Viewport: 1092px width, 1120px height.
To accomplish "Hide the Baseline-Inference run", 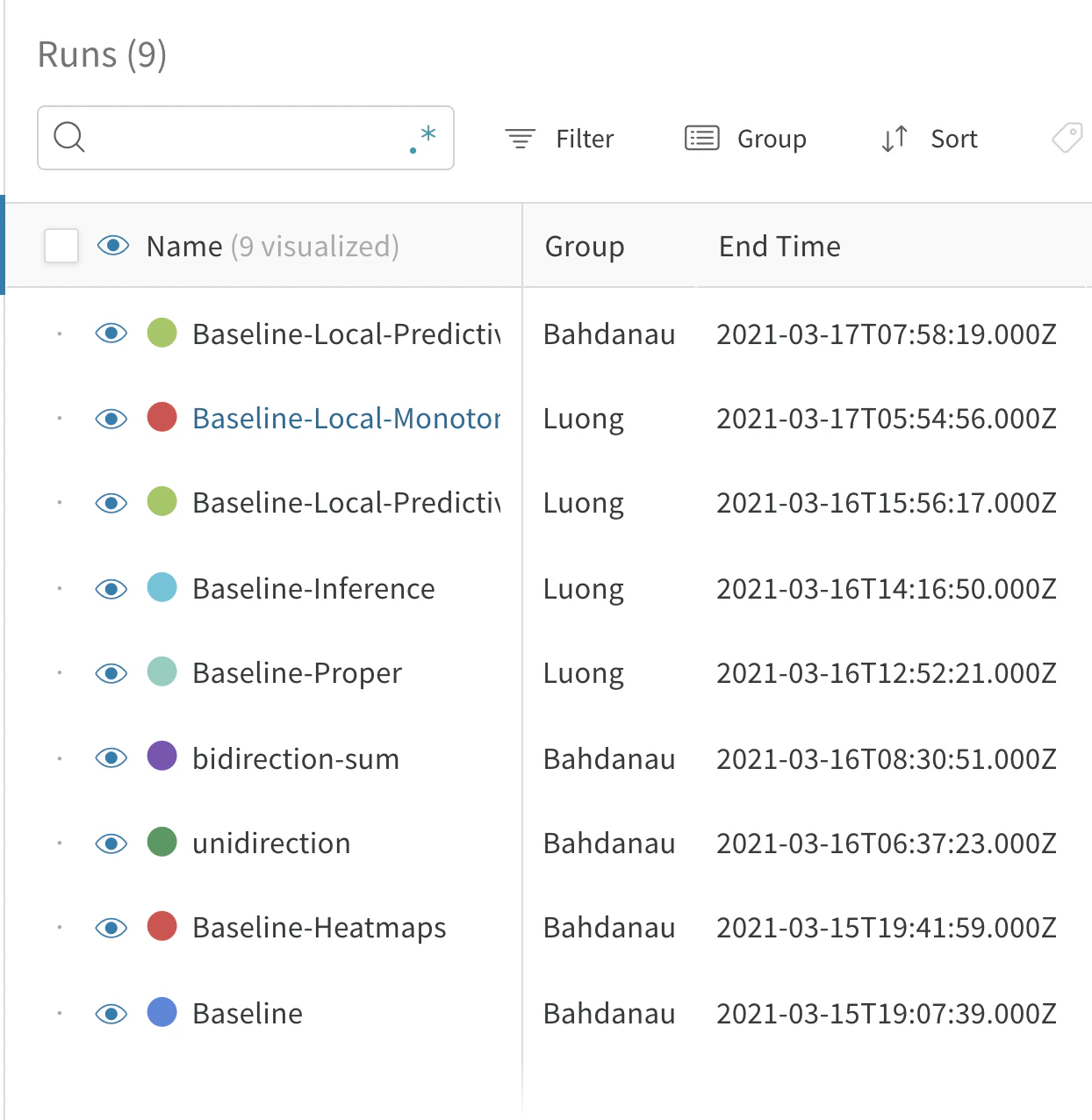I will coord(111,588).
